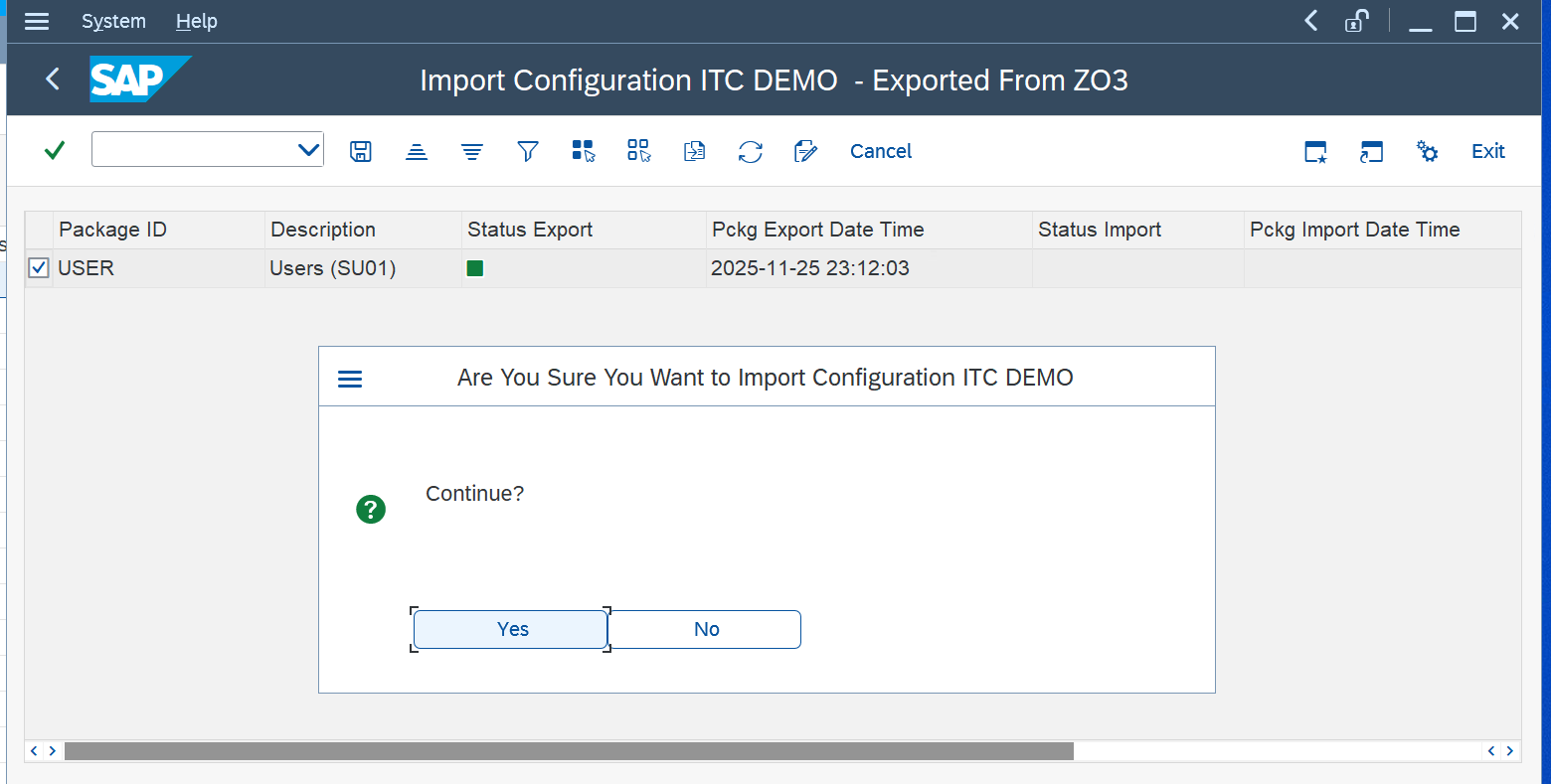Open the Filter funnel icon
The image size is (1551, 784).
pyautogui.click(x=528, y=151)
